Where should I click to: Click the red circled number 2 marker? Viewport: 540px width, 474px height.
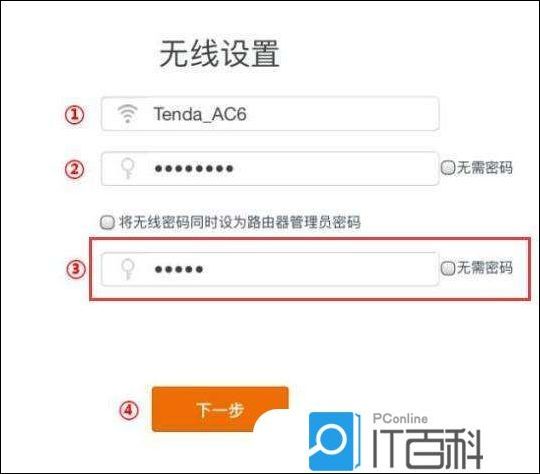(x=75, y=169)
